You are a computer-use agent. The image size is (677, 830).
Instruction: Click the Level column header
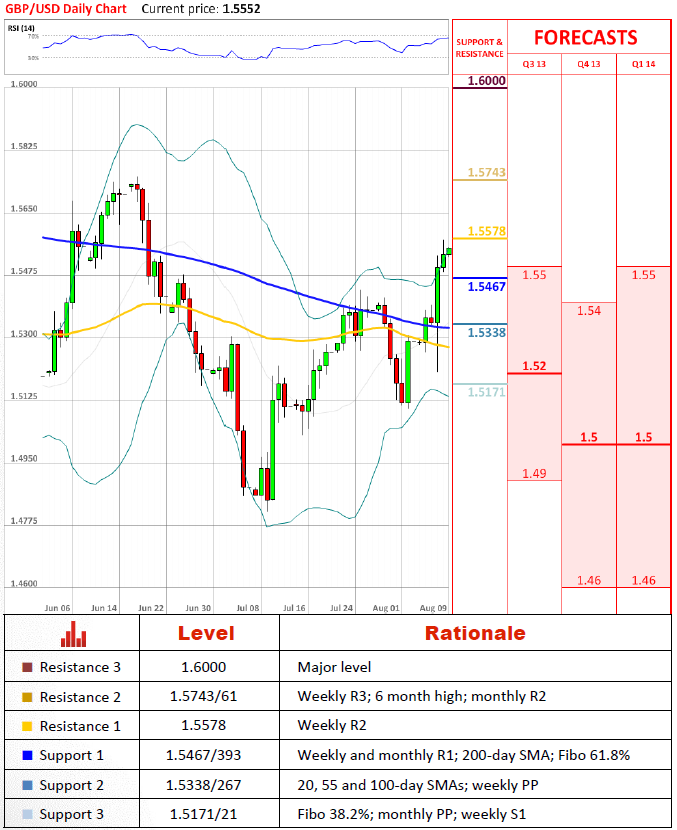(x=206, y=633)
